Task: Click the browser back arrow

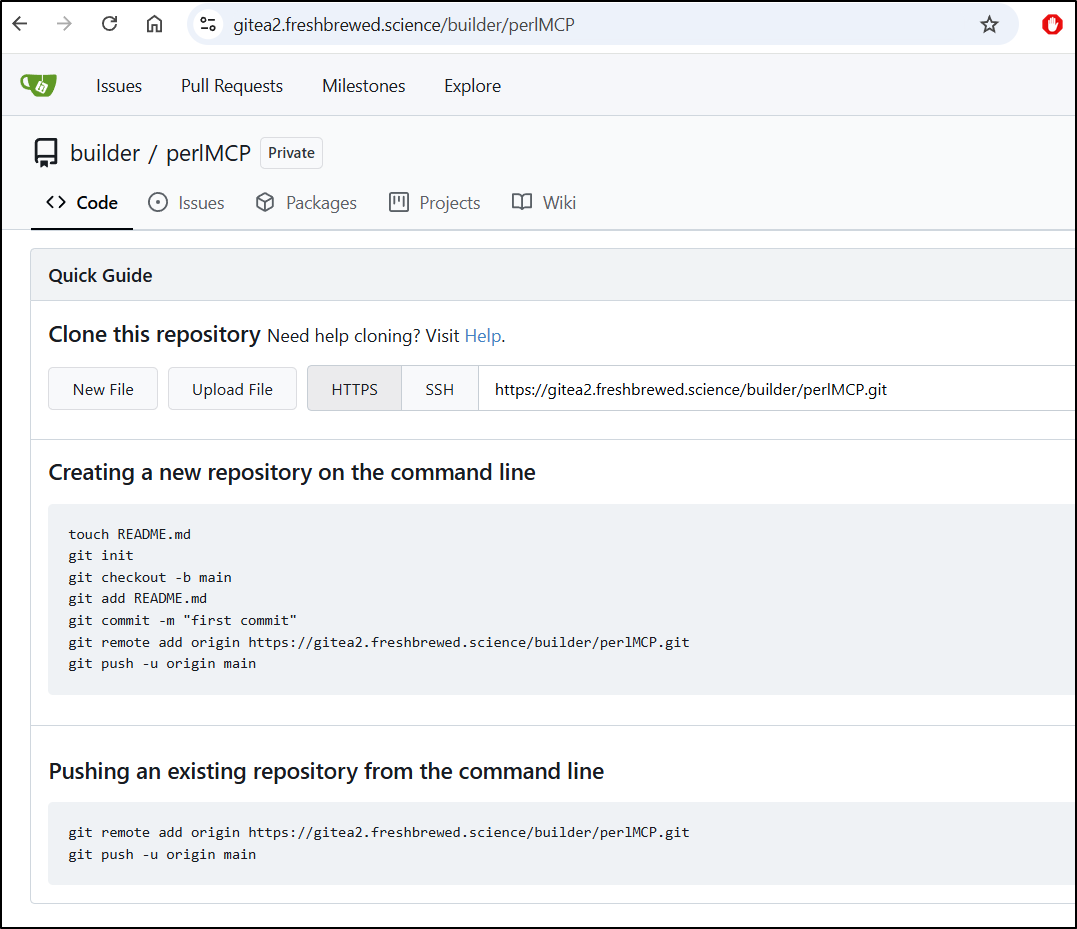Action: click(20, 24)
